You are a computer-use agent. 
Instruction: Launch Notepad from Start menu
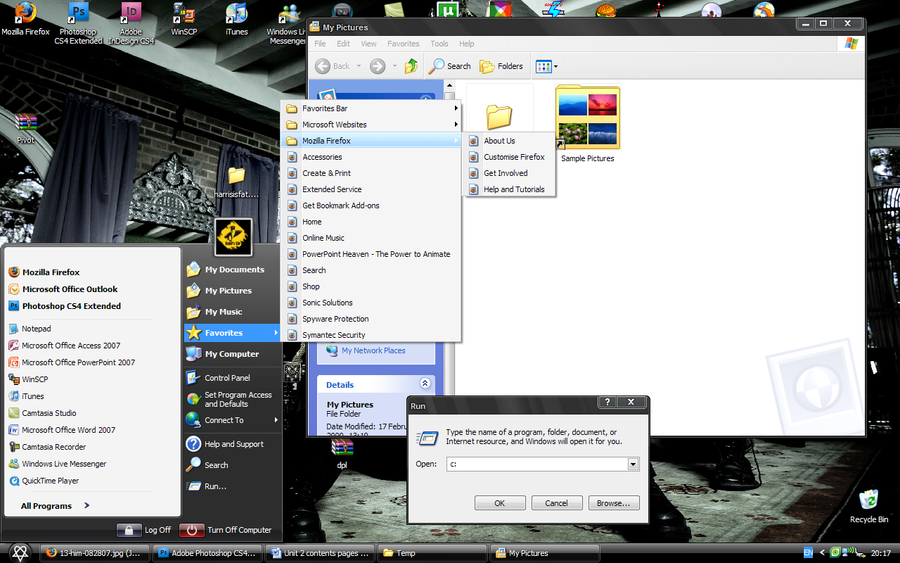click(x=30, y=328)
